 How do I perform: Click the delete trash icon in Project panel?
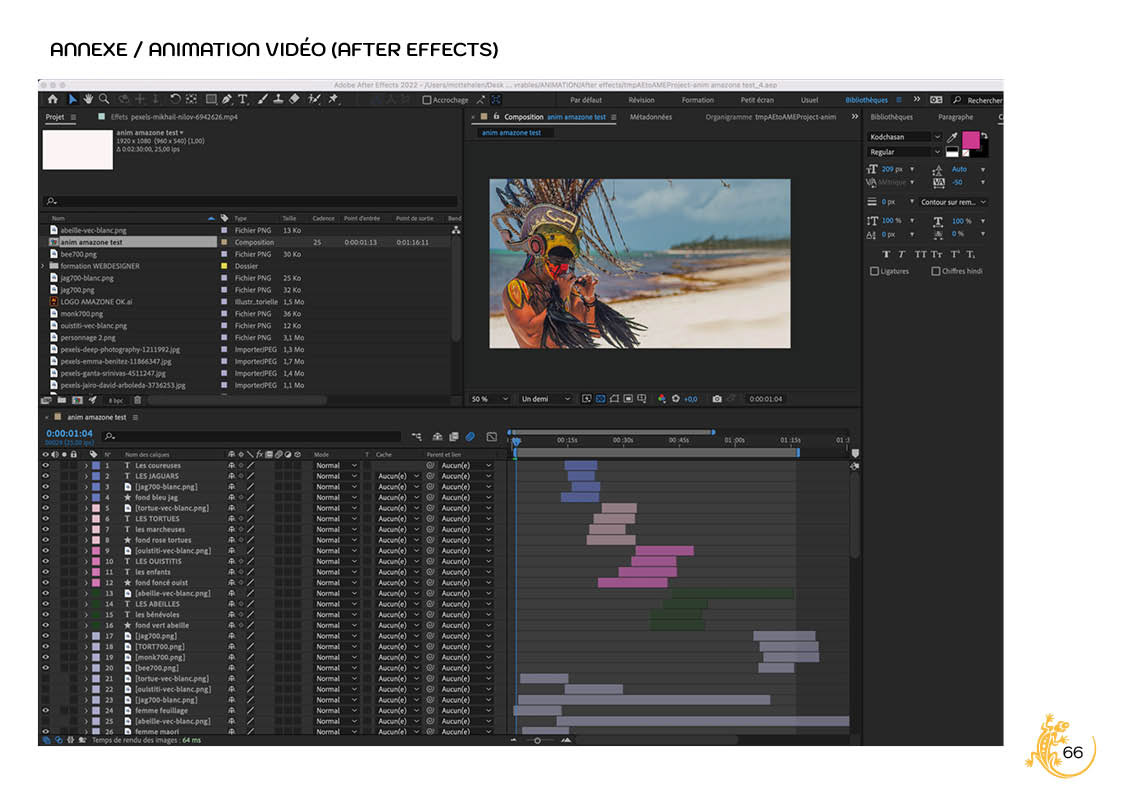pos(138,400)
